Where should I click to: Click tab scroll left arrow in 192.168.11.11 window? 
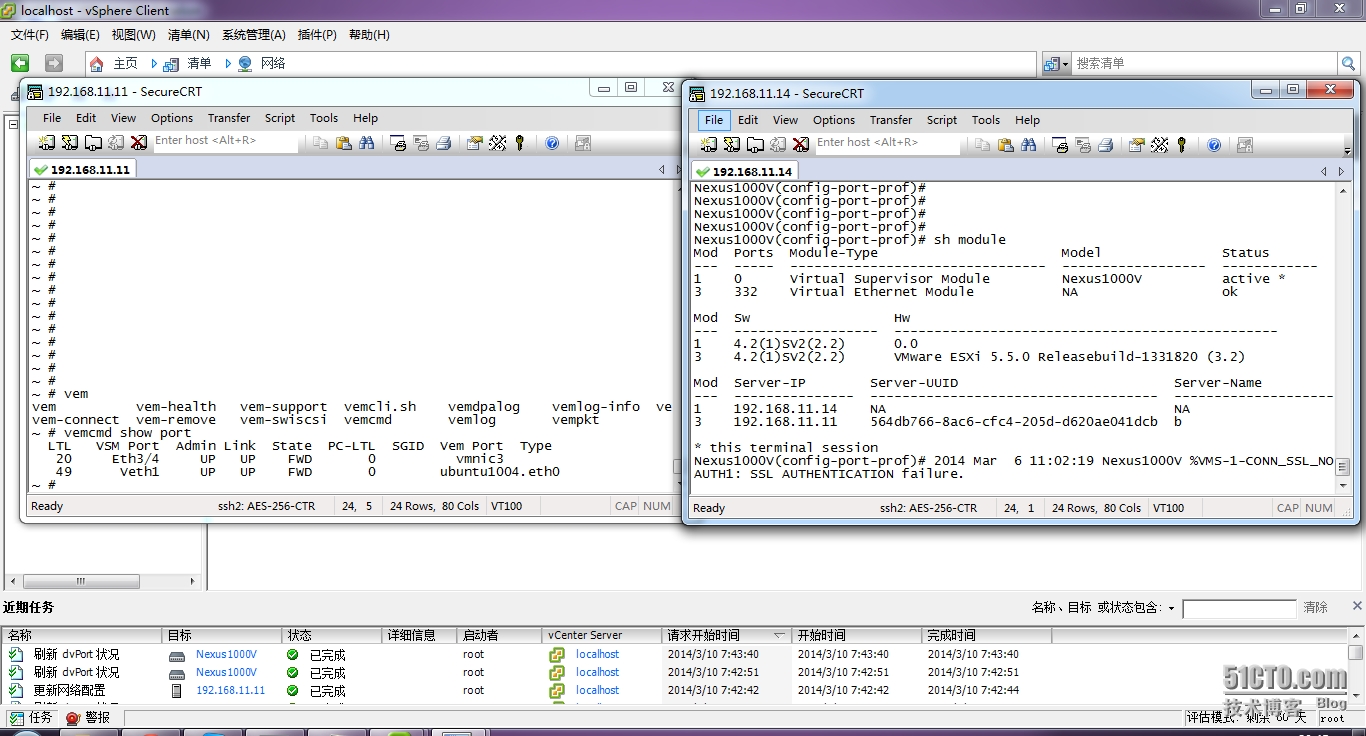[661, 170]
